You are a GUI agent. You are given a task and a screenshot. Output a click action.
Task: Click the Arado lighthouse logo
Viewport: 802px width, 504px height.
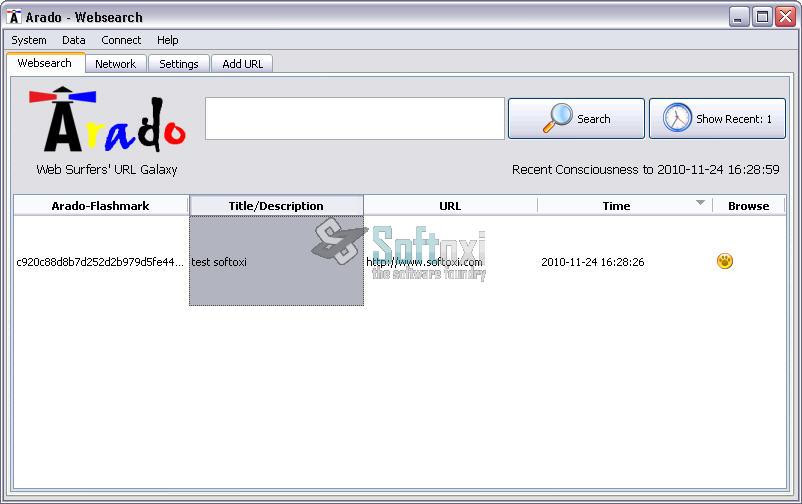coord(107,119)
